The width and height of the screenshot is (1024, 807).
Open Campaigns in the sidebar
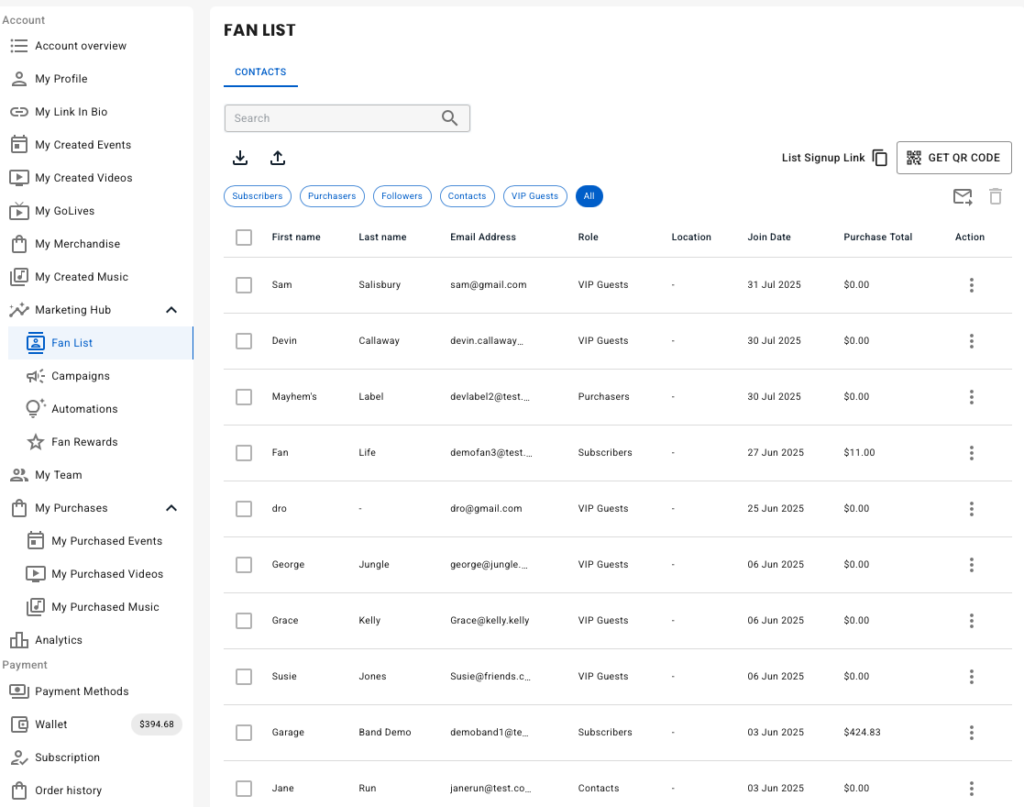[80, 376]
